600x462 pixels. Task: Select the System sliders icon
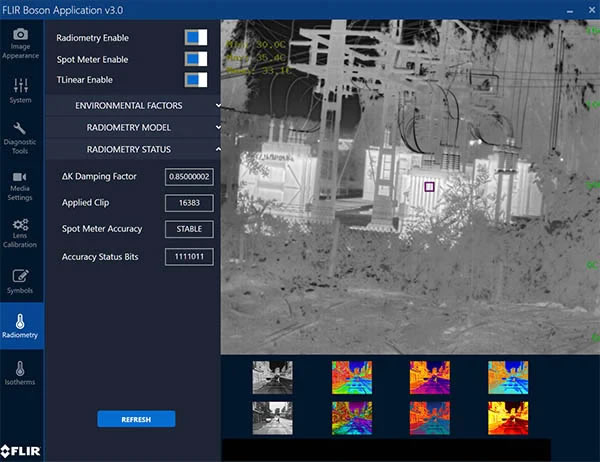click(21, 84)
